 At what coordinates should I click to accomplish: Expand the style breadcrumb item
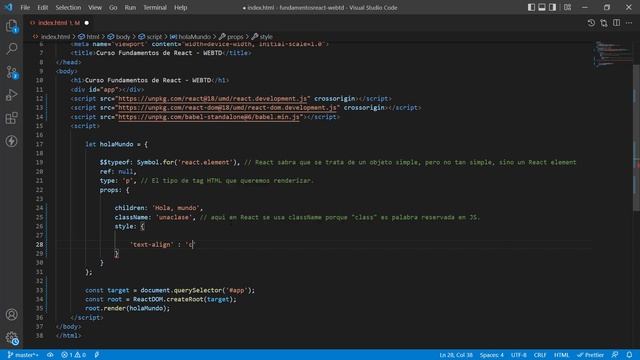(x=262, y=37)
